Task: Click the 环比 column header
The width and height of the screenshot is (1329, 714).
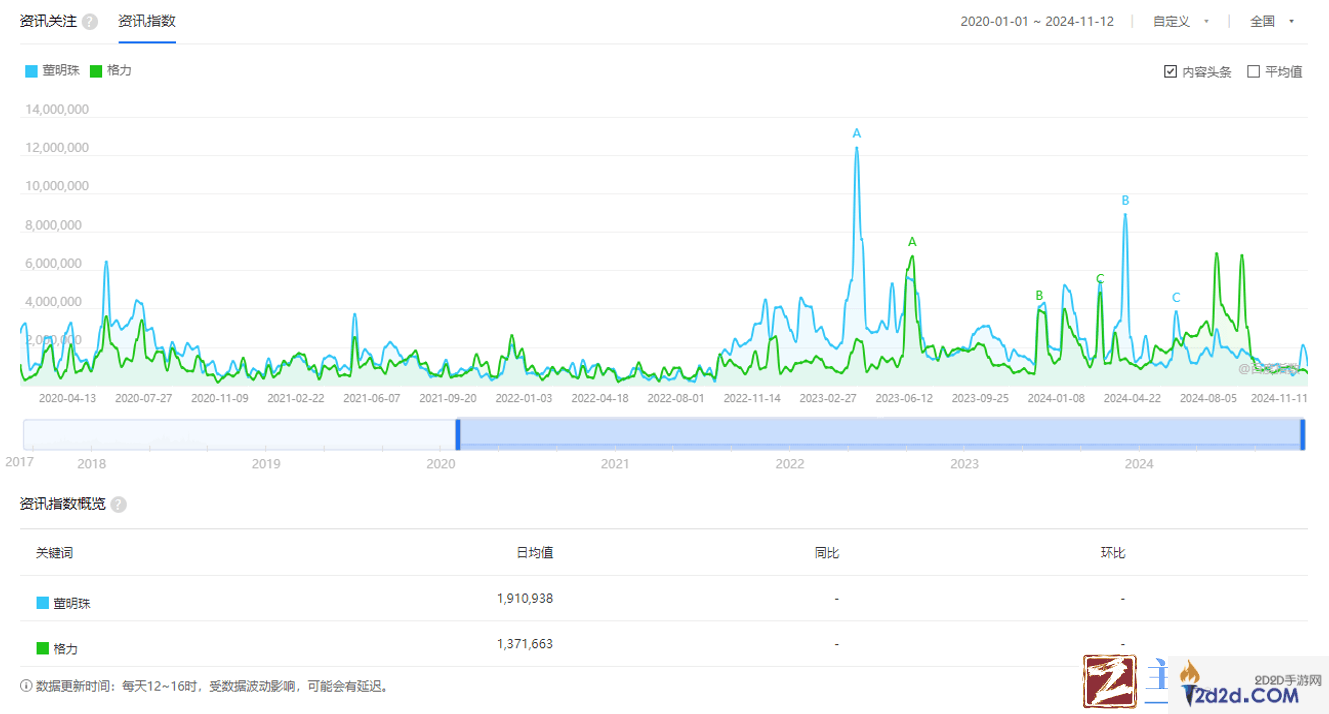Action: 1113,553
